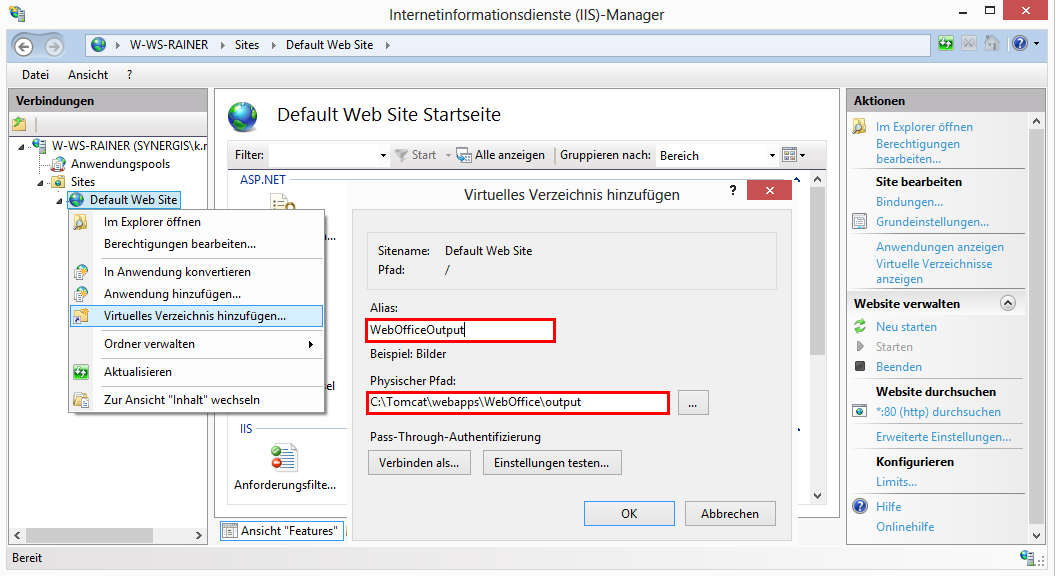
Task: Click the view selector grid icon next to Bereich
Action: (788, 155)
